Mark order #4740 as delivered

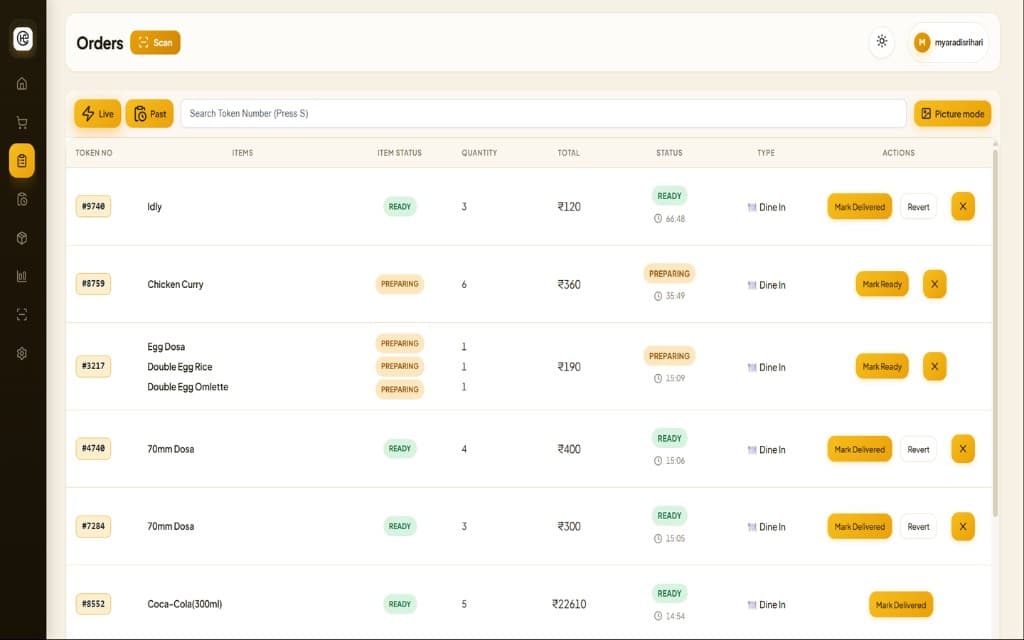pos(859,449)
